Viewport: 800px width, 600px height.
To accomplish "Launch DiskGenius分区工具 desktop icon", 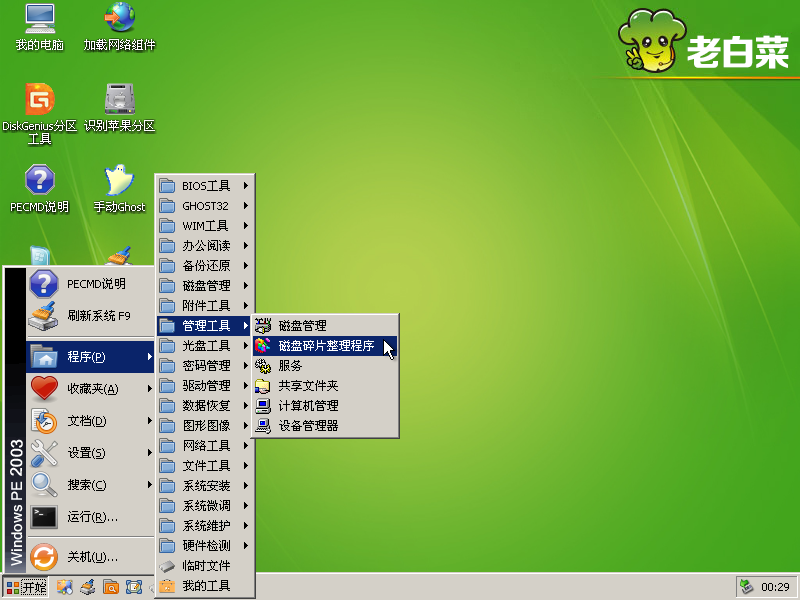I will tap(40, 114).
